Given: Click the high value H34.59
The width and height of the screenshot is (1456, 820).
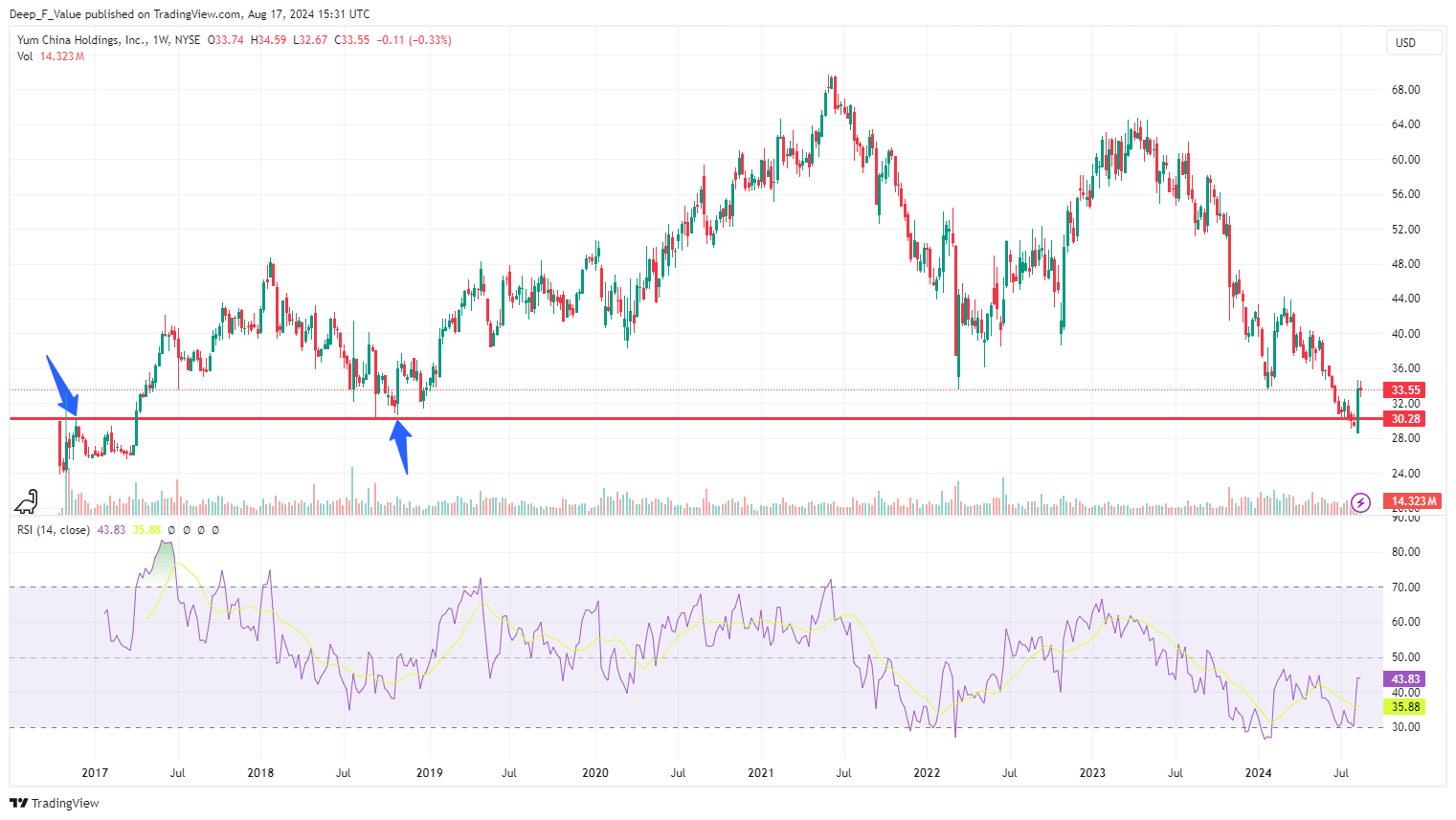Looking at the screenshot, I should (x=268, y=40).
